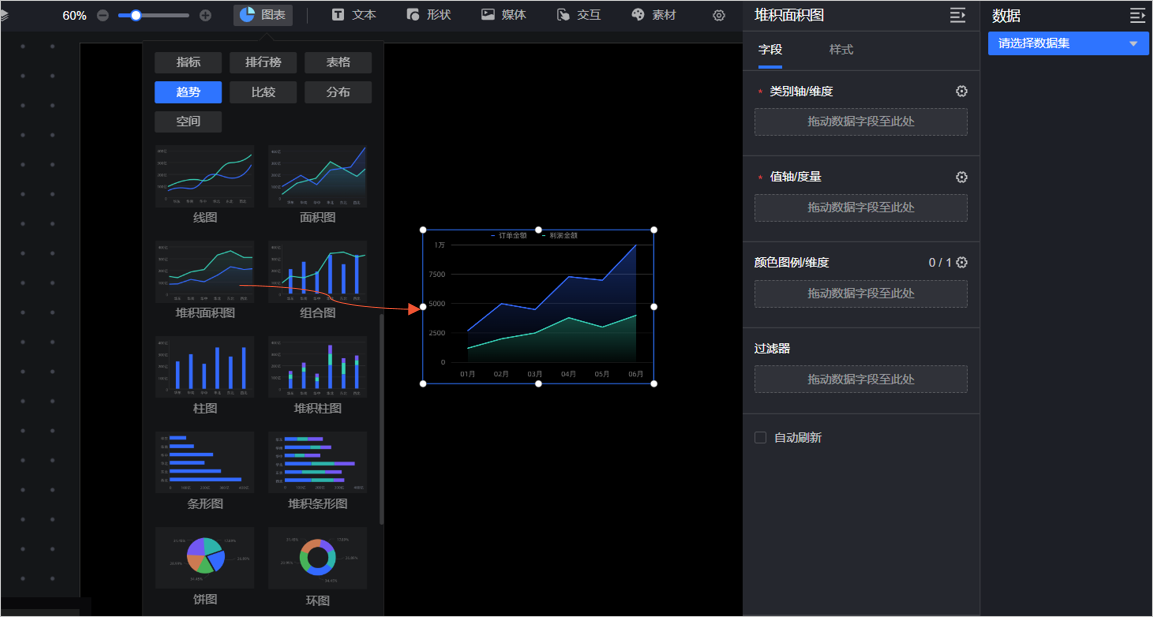Adjust the 60% zoom slider
This screenshot has height=617, width=1153.
tap(135, 15)
